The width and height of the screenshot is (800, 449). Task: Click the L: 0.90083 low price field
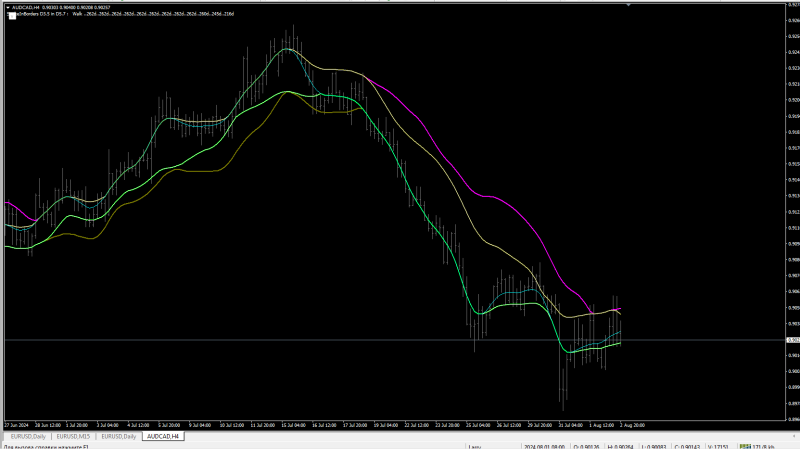(x=654, y=446)
